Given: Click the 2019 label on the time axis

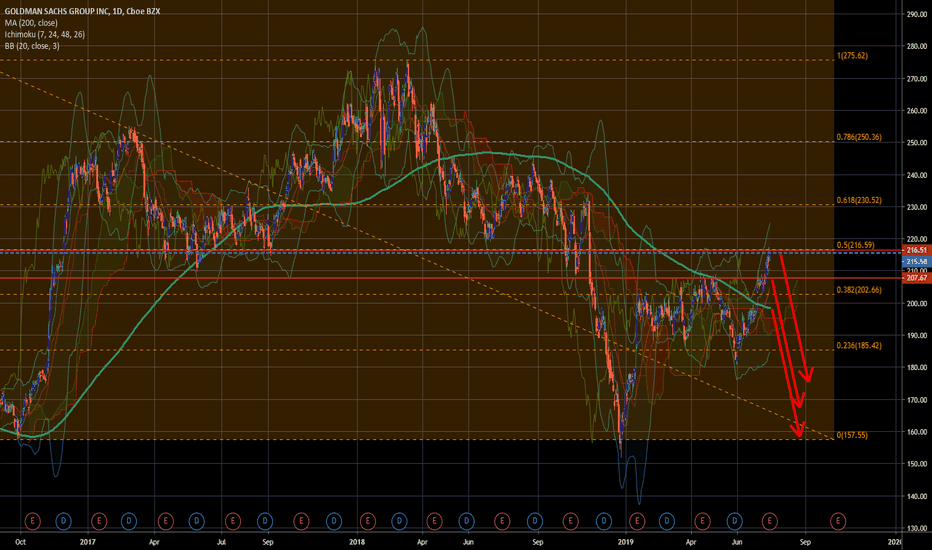Looking at the screenshot, I should coord(625,542).
